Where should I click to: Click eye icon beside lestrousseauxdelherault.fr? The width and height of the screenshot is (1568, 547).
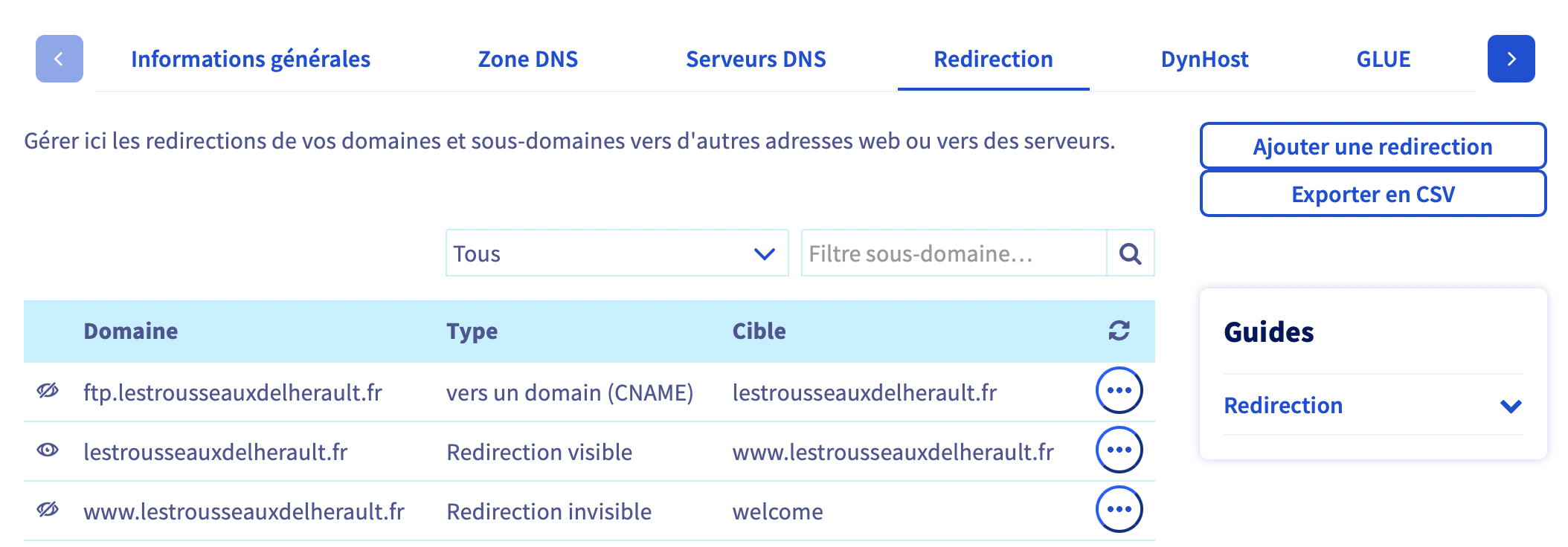click(48, 450)
